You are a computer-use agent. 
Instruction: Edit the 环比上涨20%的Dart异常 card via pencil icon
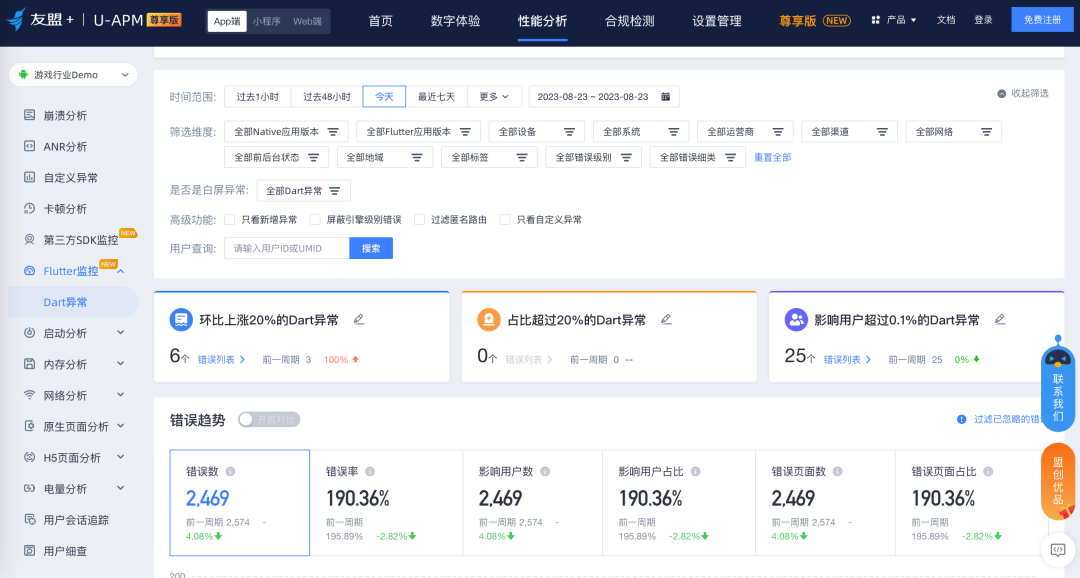pyautogui.click(x=359, y=319)
